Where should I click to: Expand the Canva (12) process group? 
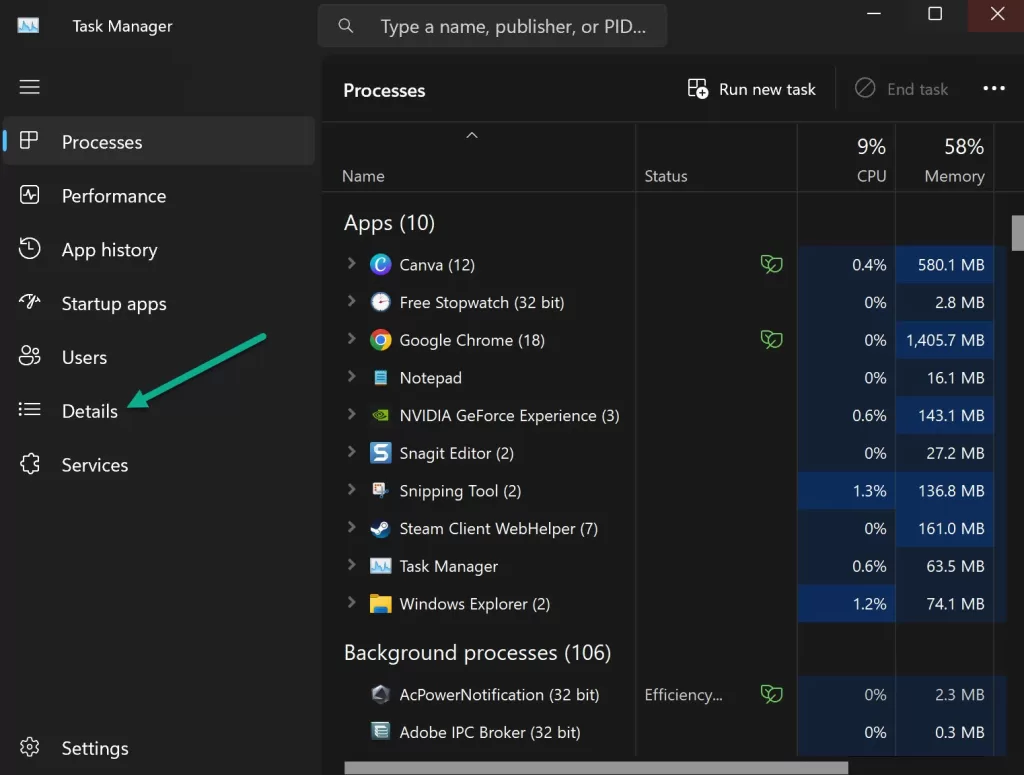(x=351, y=263)
